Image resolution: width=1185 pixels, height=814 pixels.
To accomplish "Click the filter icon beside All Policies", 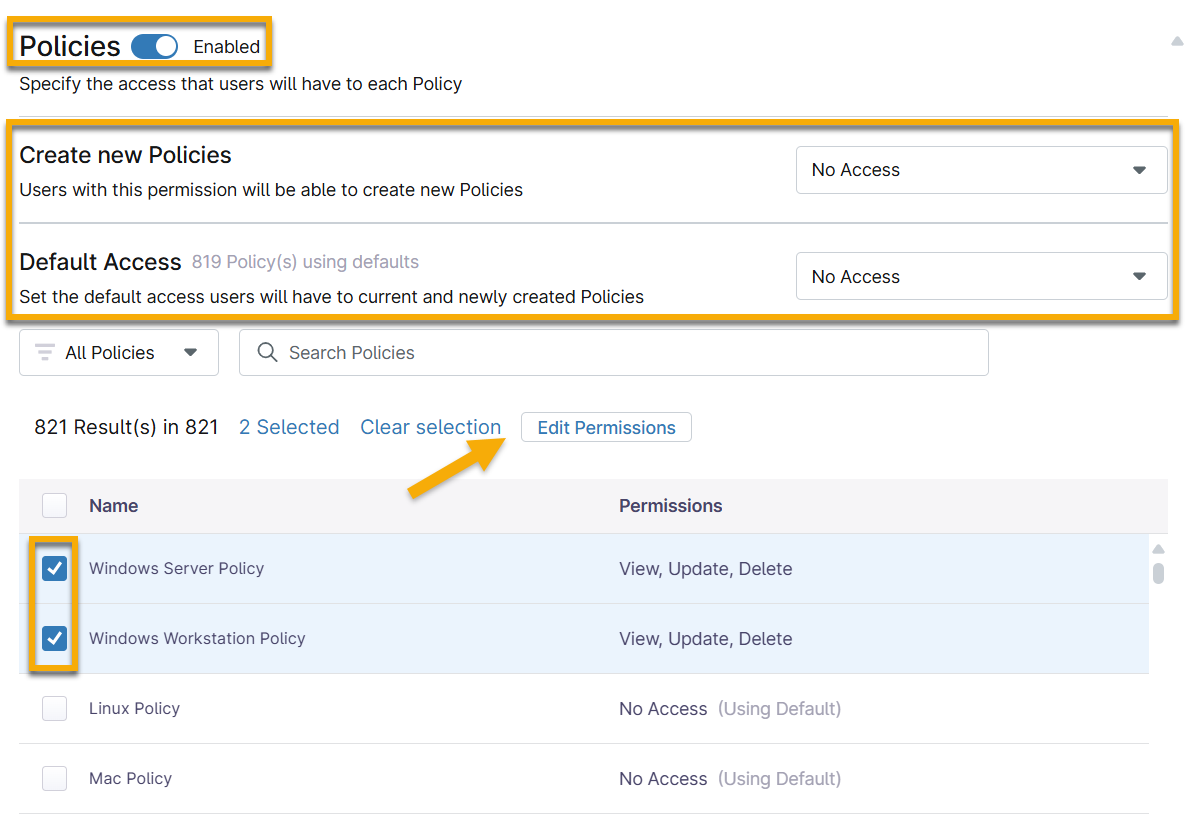I will coord(44,353).
